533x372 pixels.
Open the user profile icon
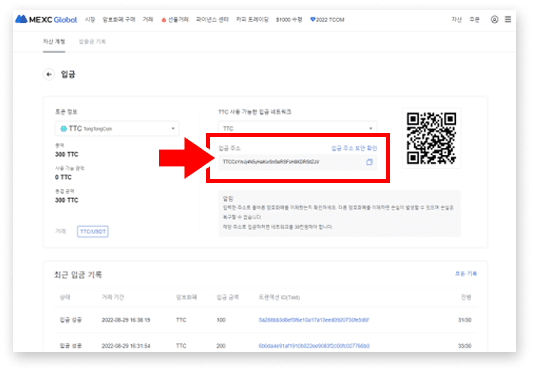[494, 19]
